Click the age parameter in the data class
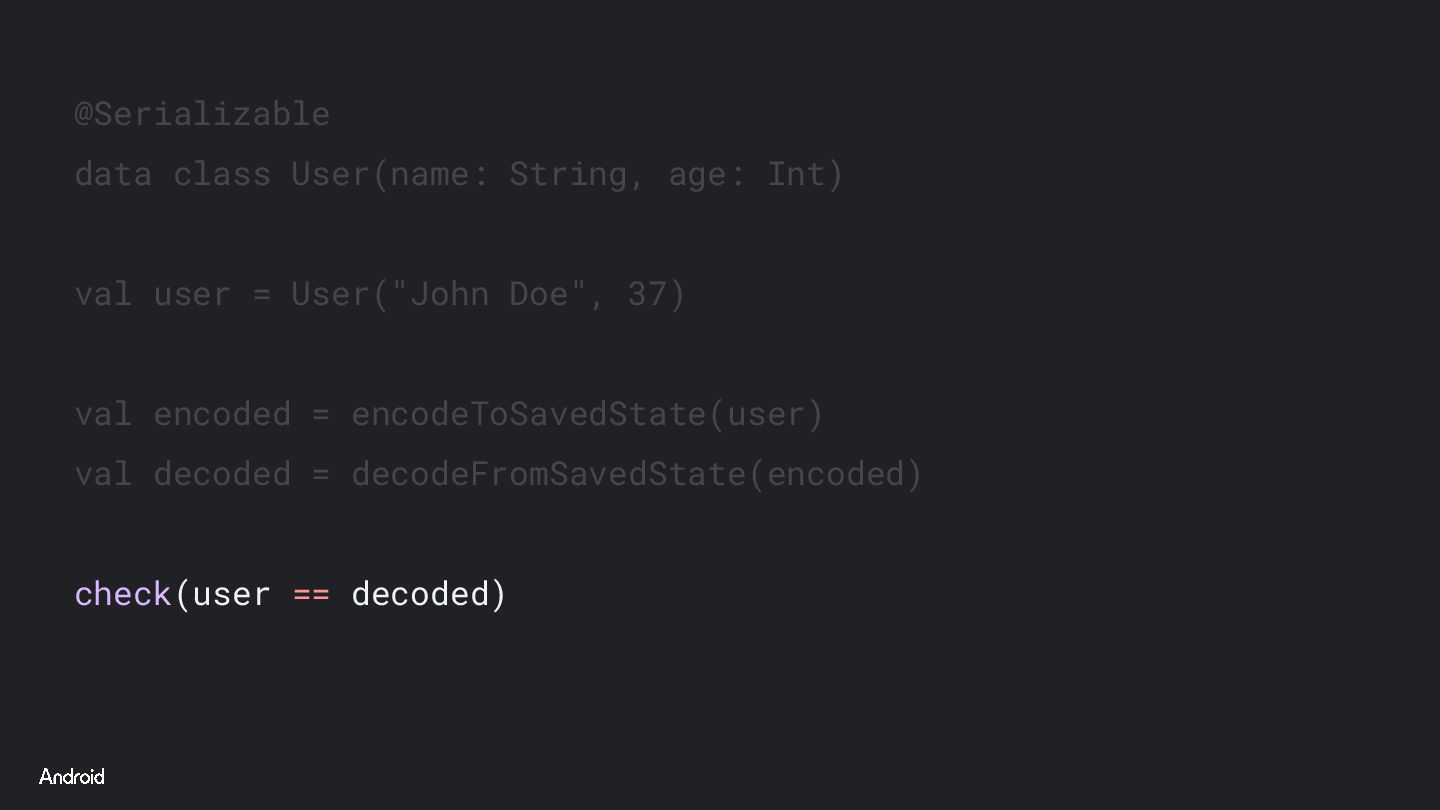This screenshot has width=1440, height=810. click(x=697, y=174)
